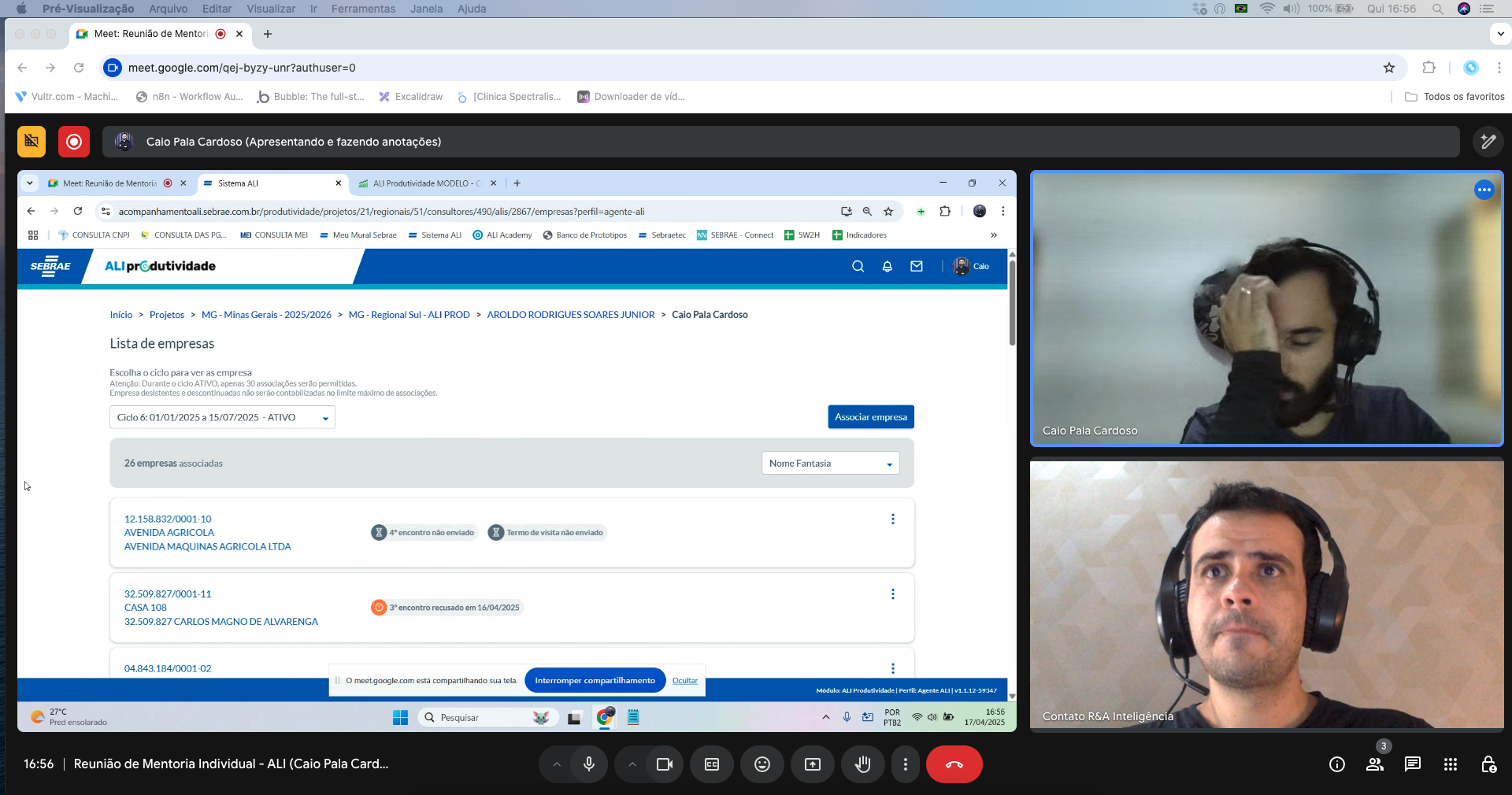Open Todos os favoritos bookmarks folder

coord(1455,97)
